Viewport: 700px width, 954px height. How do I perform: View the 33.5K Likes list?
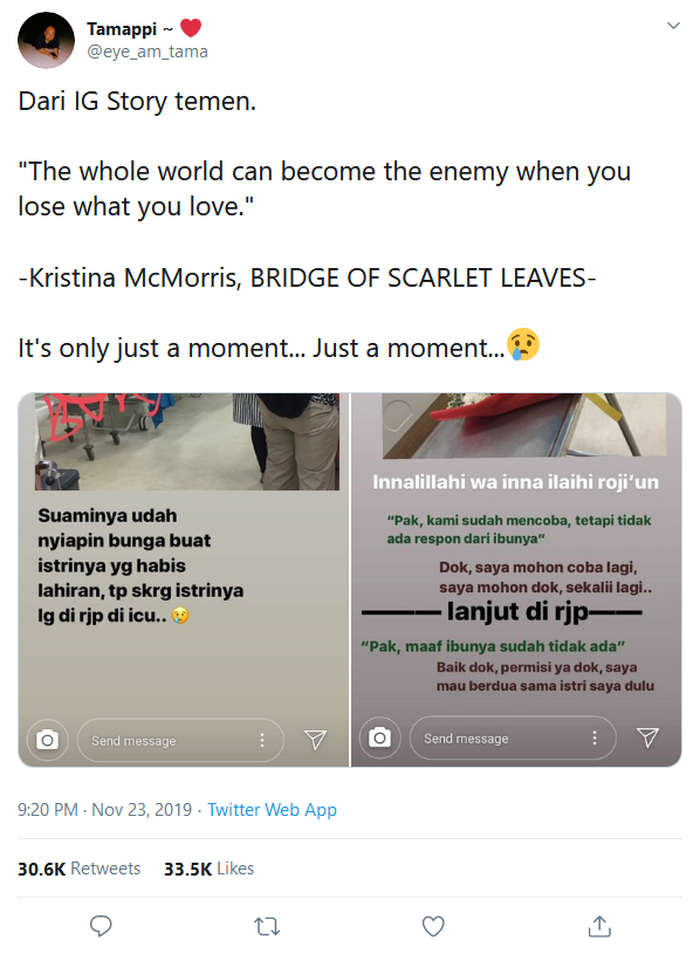pyautogui.click(x=209, y=868)
